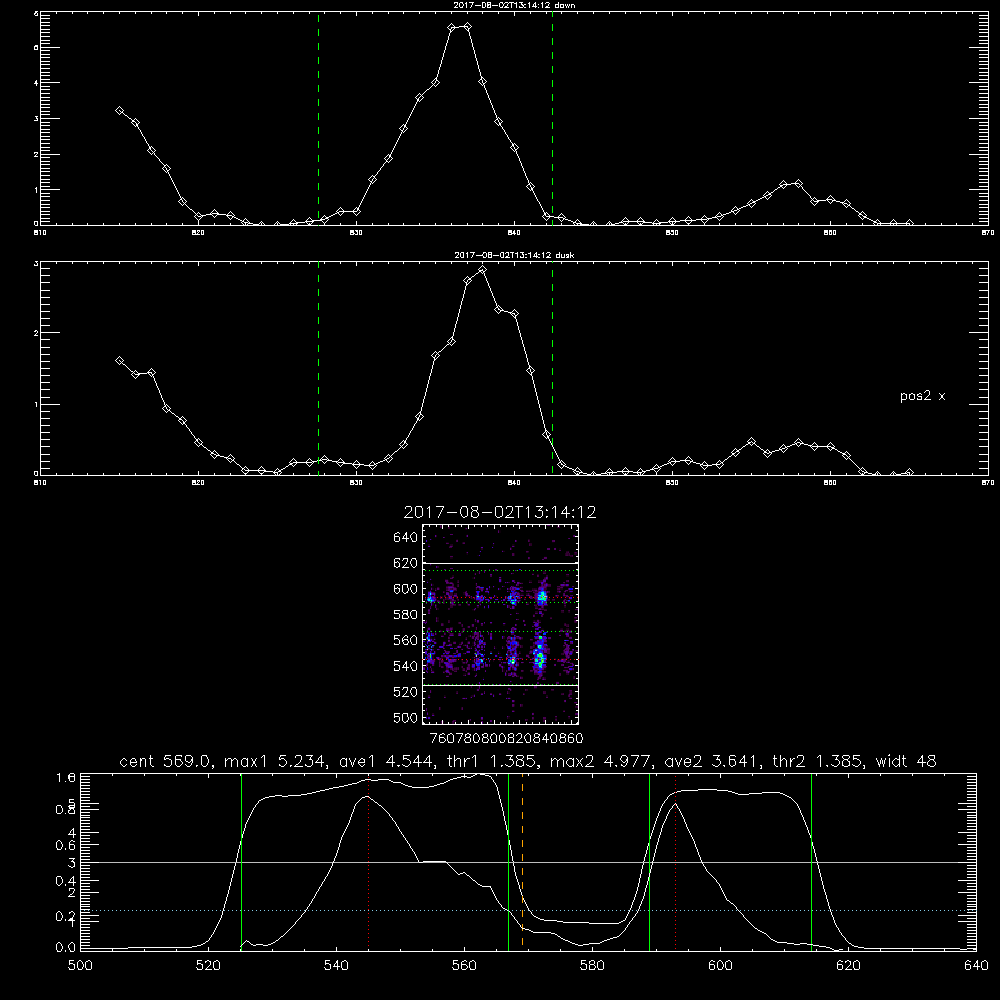Click the first diamond marker of dusk curve

click(119, 360)
